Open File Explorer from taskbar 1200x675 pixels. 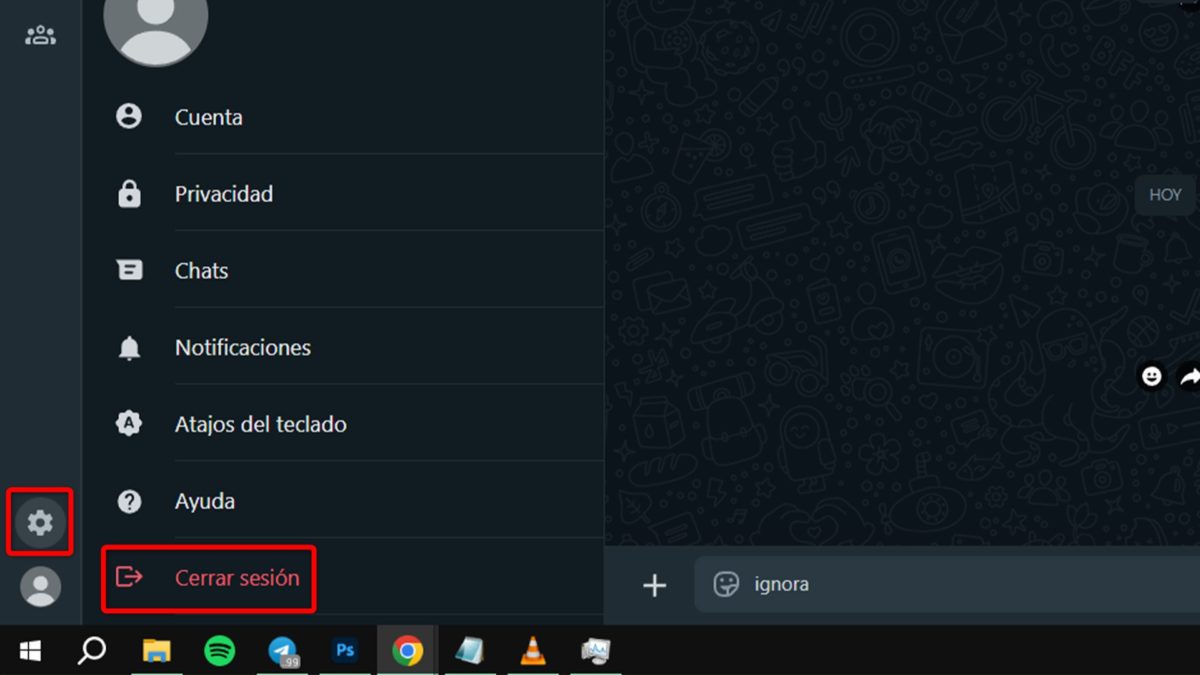tap(156, 651)
